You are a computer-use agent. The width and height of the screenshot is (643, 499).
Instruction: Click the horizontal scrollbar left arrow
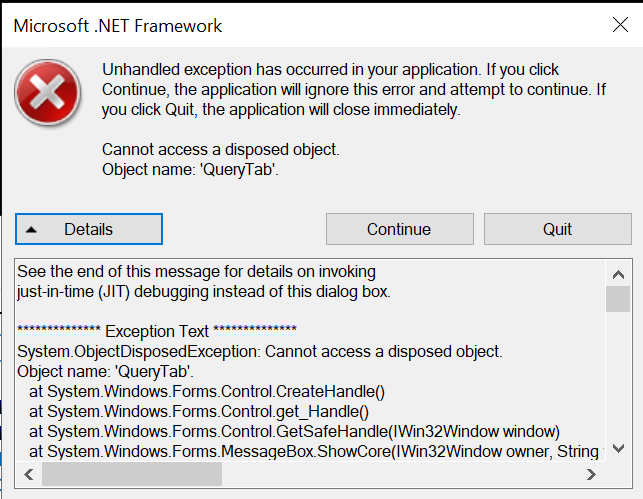coord(27,474)
